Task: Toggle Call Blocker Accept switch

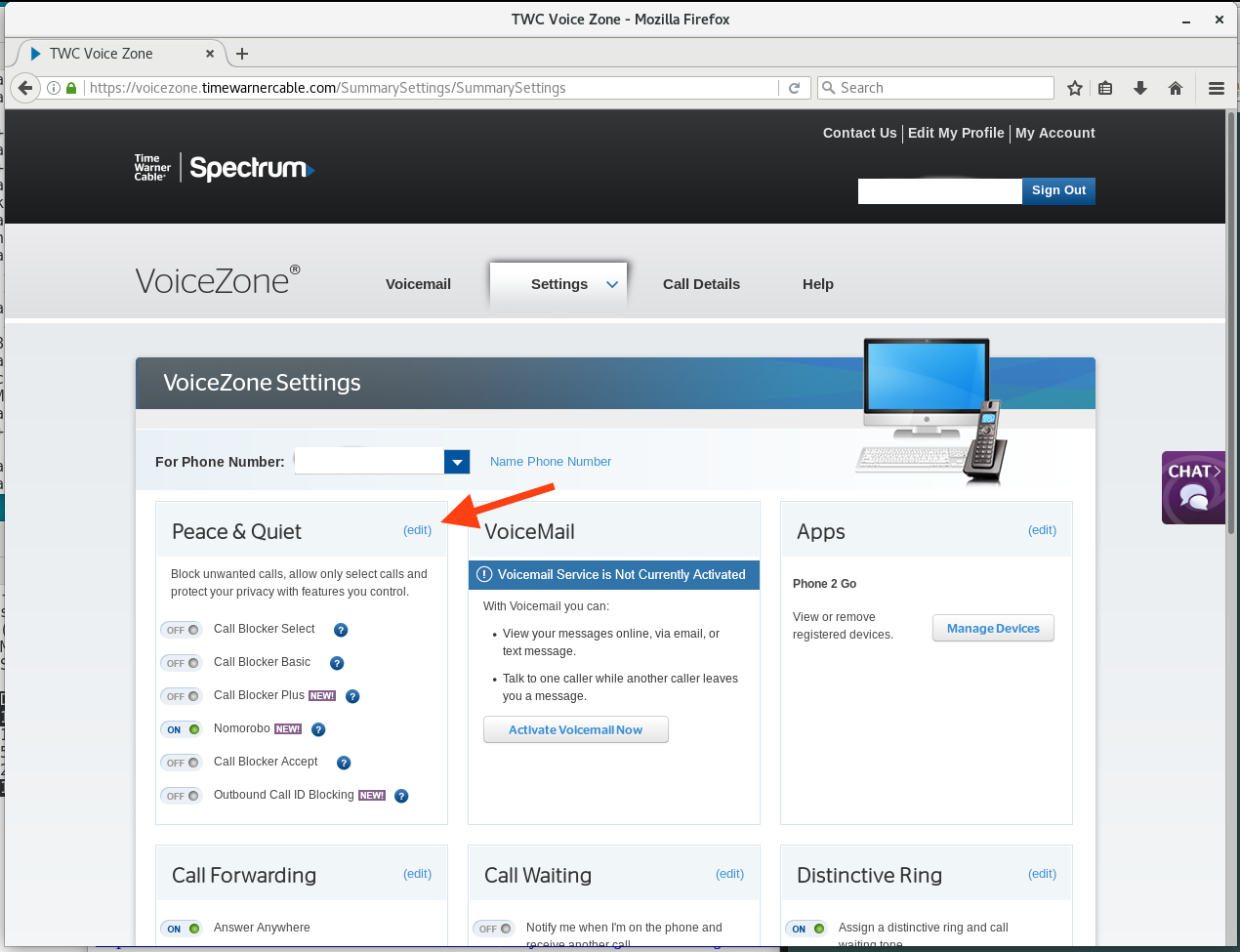Action: [x=182, y=763]
